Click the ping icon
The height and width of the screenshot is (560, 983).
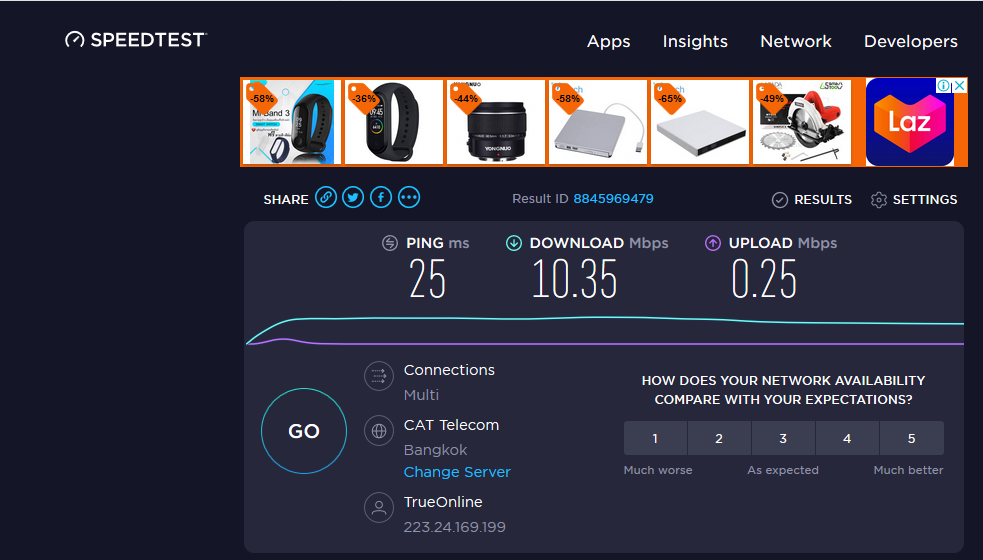tap(390, 243)
